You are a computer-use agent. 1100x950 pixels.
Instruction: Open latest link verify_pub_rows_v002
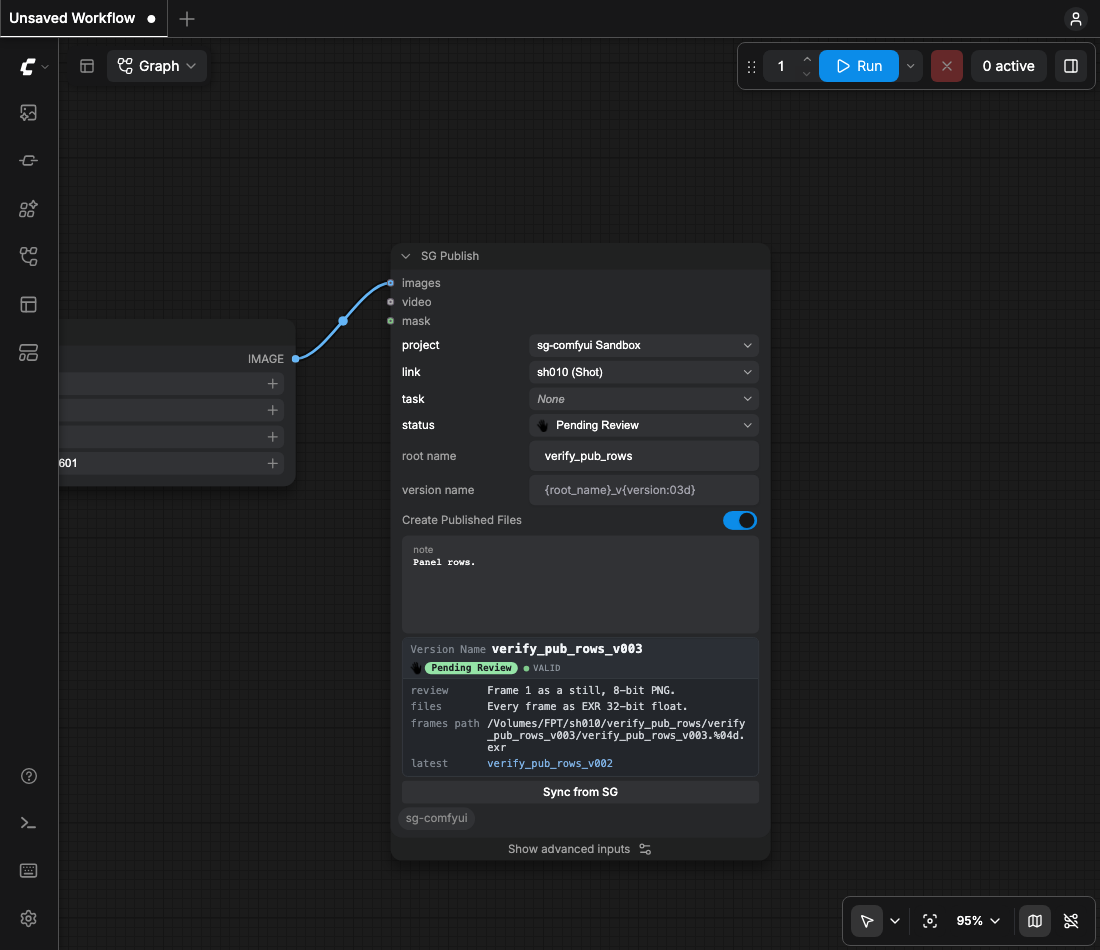(x=550, y=763)
